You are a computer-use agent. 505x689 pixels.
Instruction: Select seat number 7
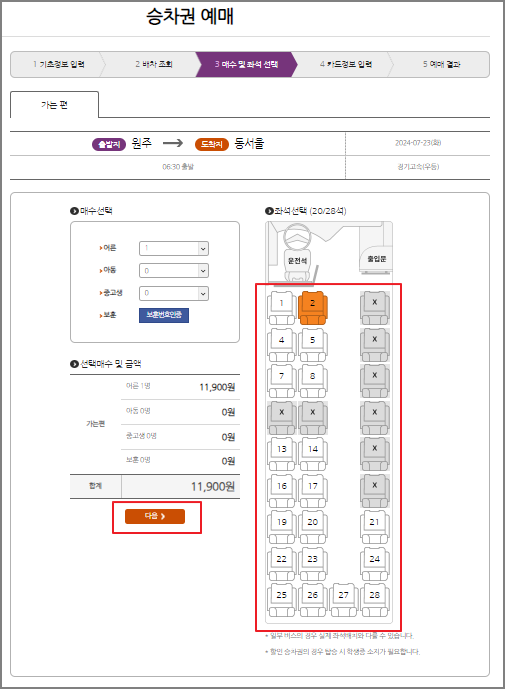(282, 381)
